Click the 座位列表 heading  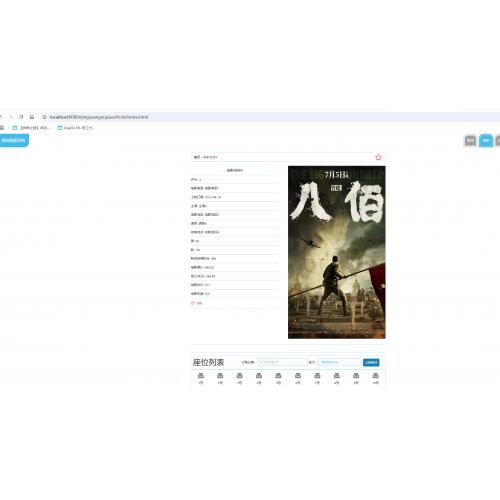point(208,362)
